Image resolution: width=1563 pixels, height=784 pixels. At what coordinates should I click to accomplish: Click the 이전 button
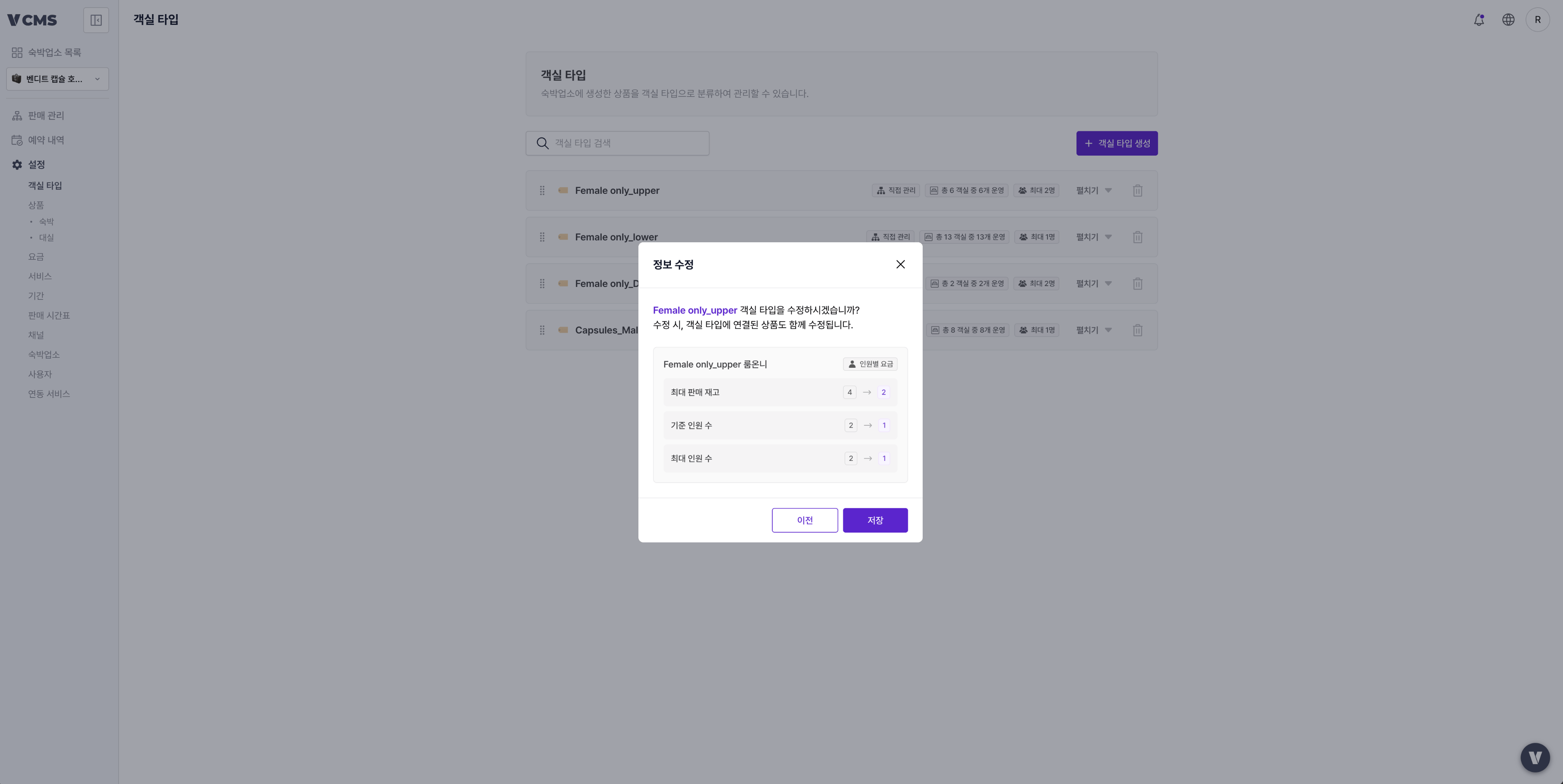click(x=804, y=521)
